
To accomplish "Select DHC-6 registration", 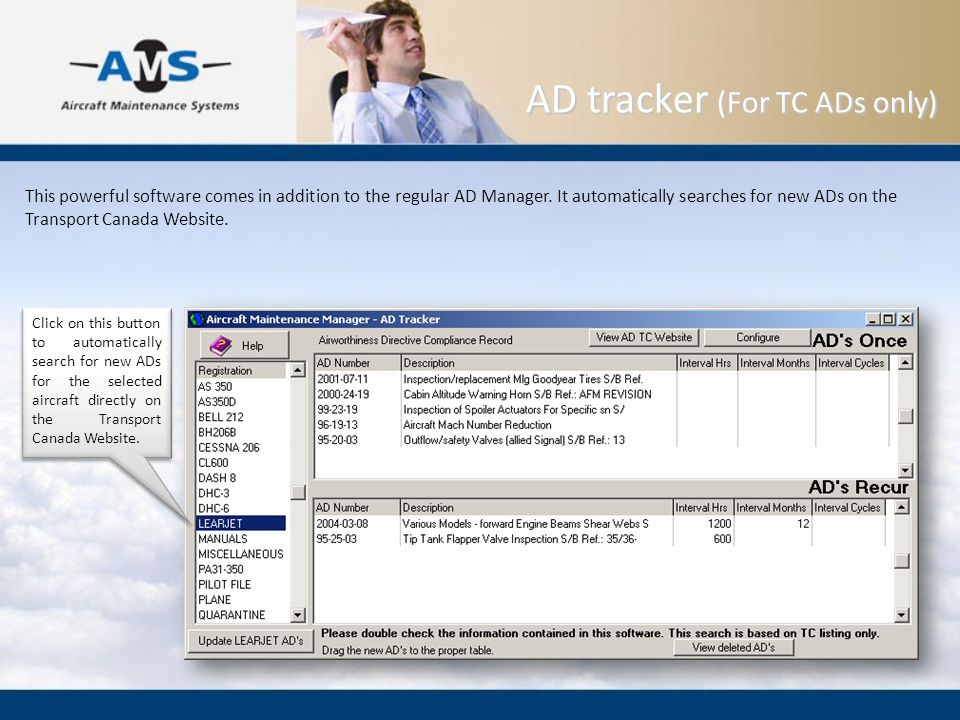I will tap(213, 508).
